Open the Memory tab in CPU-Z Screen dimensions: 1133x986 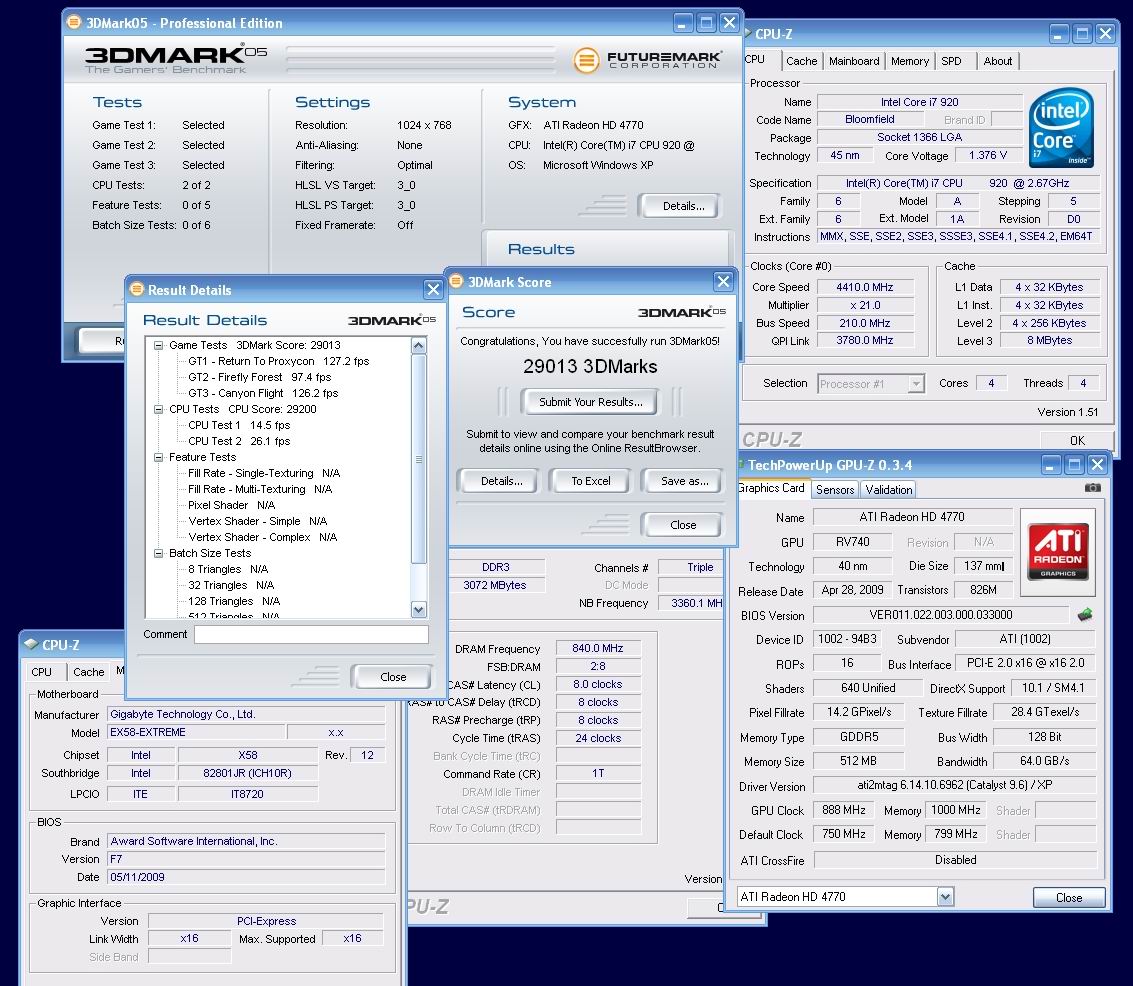910,61
